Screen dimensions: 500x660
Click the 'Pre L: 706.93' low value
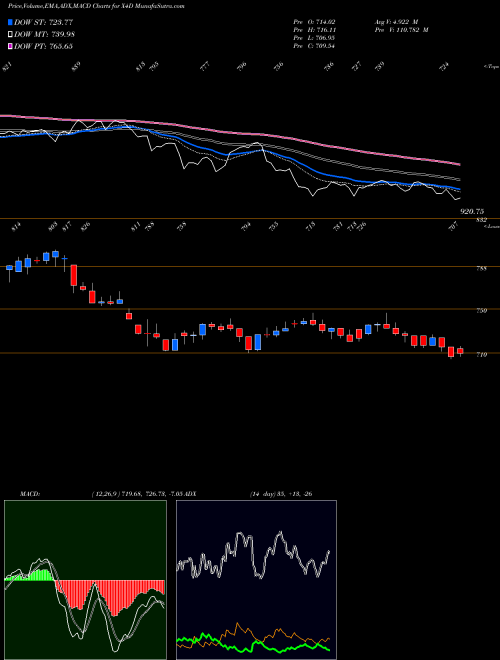tap(314, 38)
